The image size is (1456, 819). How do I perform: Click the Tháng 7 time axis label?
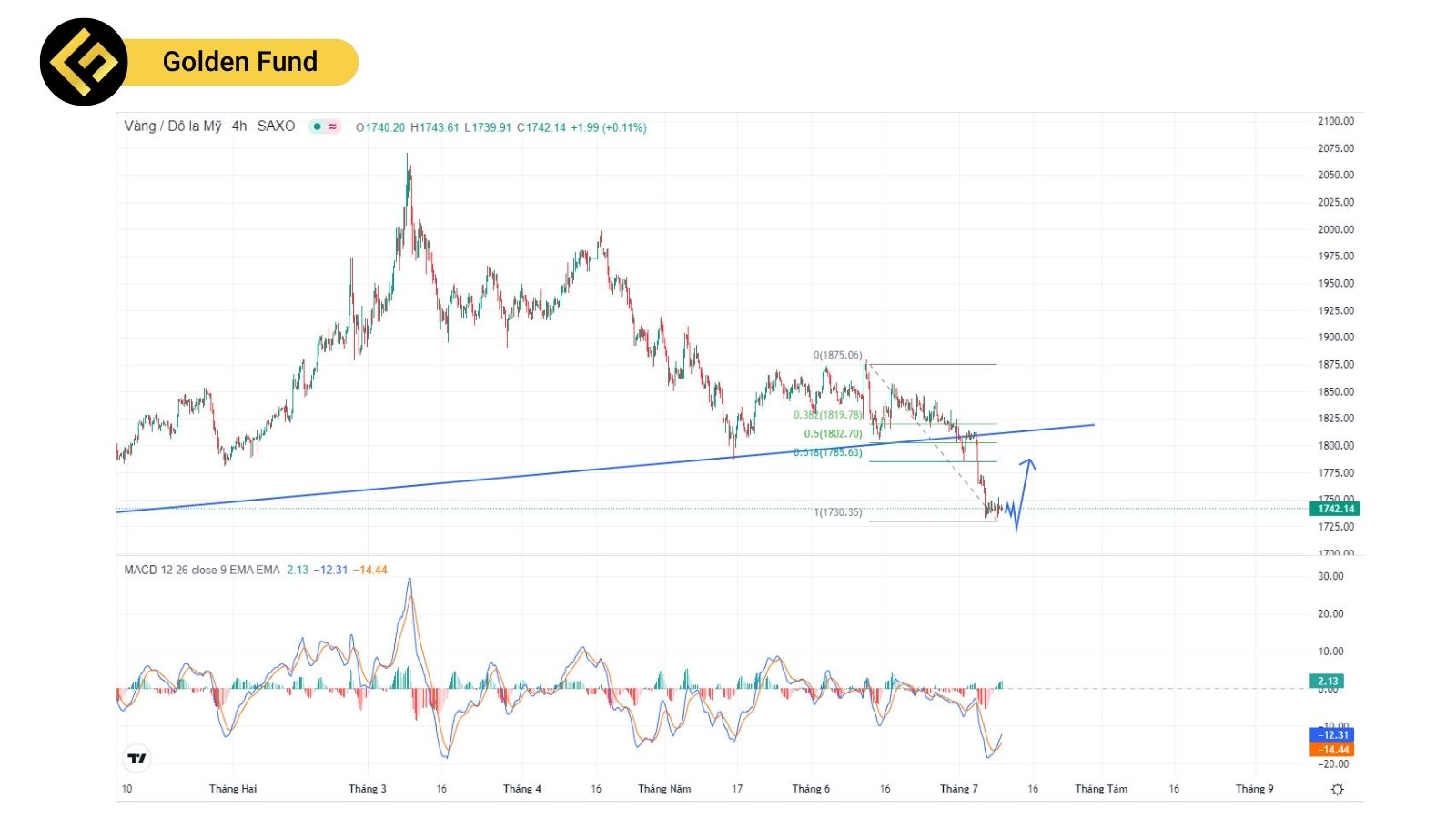[959, 789]
